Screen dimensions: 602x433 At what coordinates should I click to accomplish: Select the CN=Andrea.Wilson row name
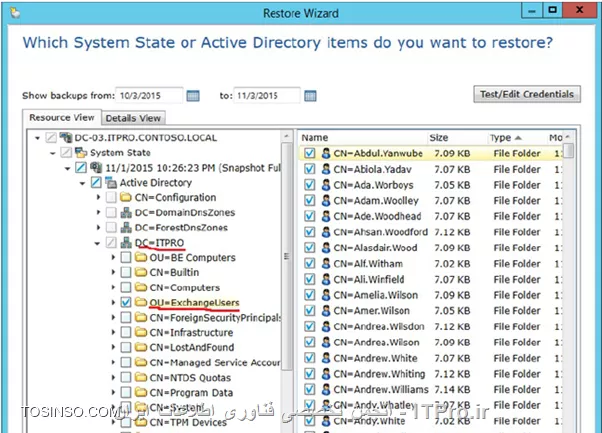pos(376,342)
